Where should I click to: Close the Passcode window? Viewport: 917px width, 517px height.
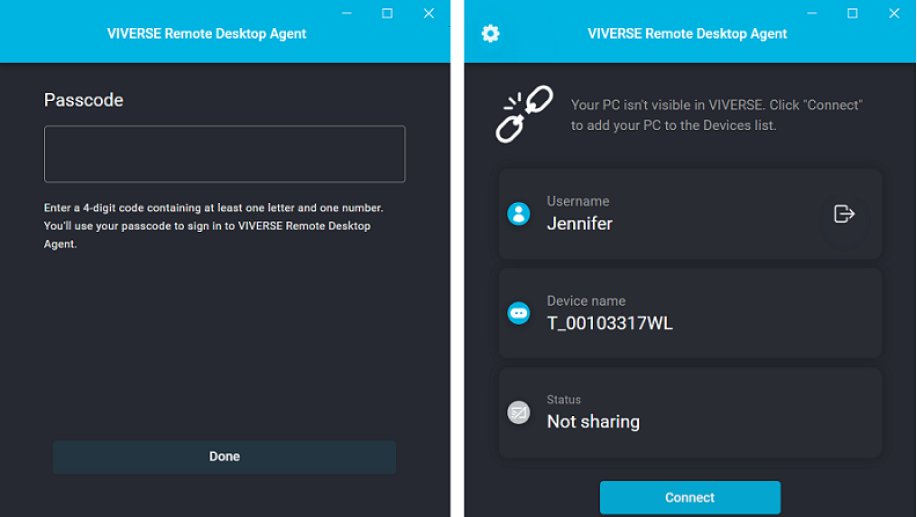tap(429, 13)
